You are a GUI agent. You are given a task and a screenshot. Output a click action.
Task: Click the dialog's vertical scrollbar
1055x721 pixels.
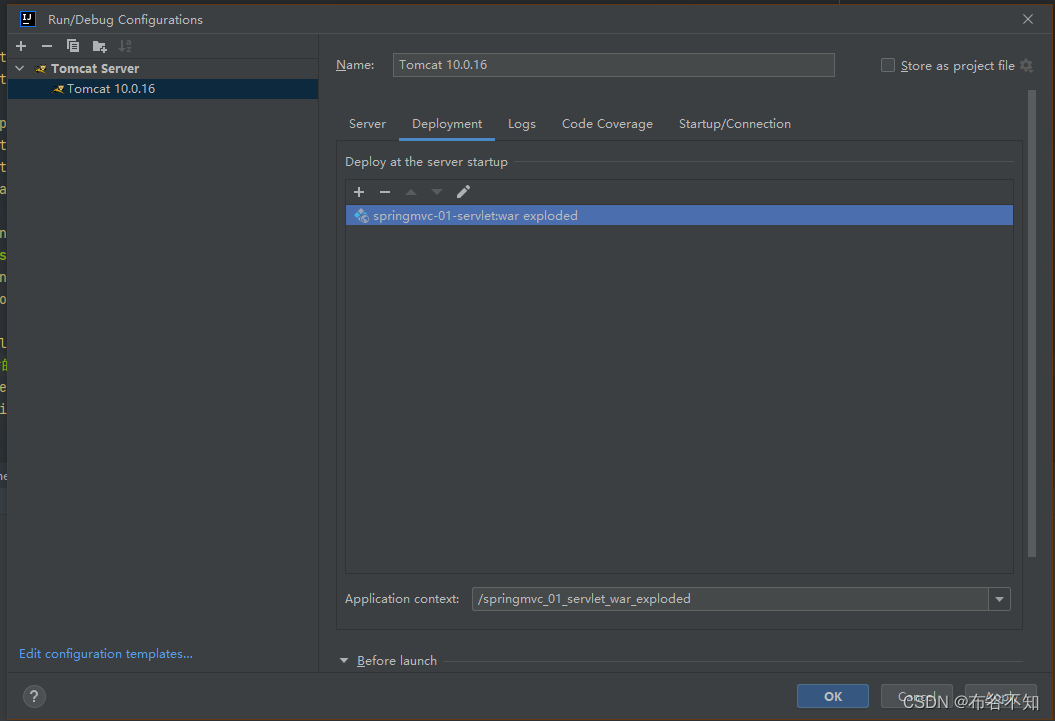[x=1031, y=323]
